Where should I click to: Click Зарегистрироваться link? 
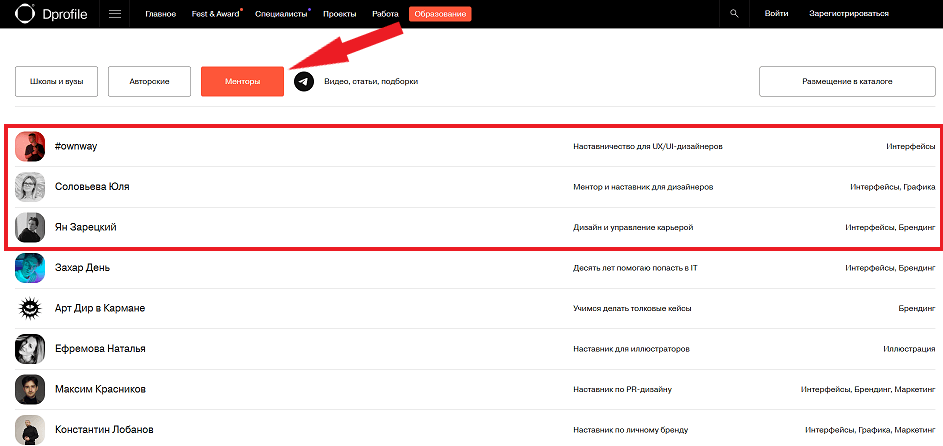(849, 14)
